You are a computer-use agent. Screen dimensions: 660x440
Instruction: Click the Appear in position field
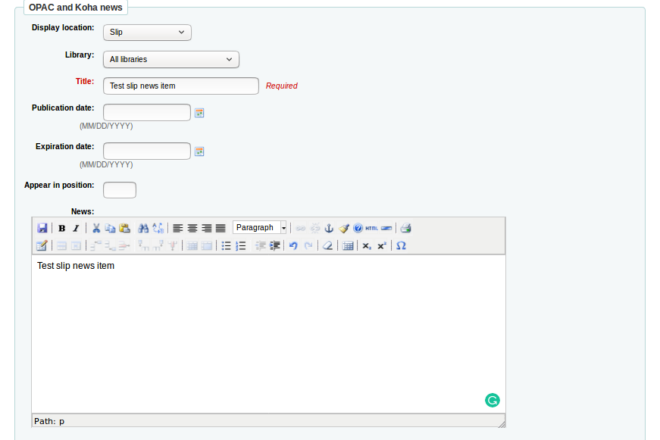(x=120, y=190)
